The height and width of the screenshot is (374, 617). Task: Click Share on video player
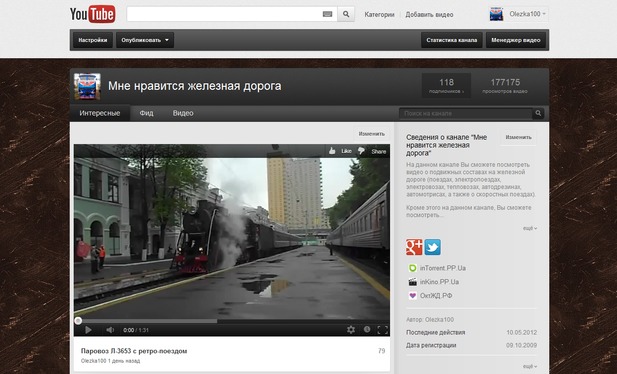pyautogui.click(x=379, y=152)
